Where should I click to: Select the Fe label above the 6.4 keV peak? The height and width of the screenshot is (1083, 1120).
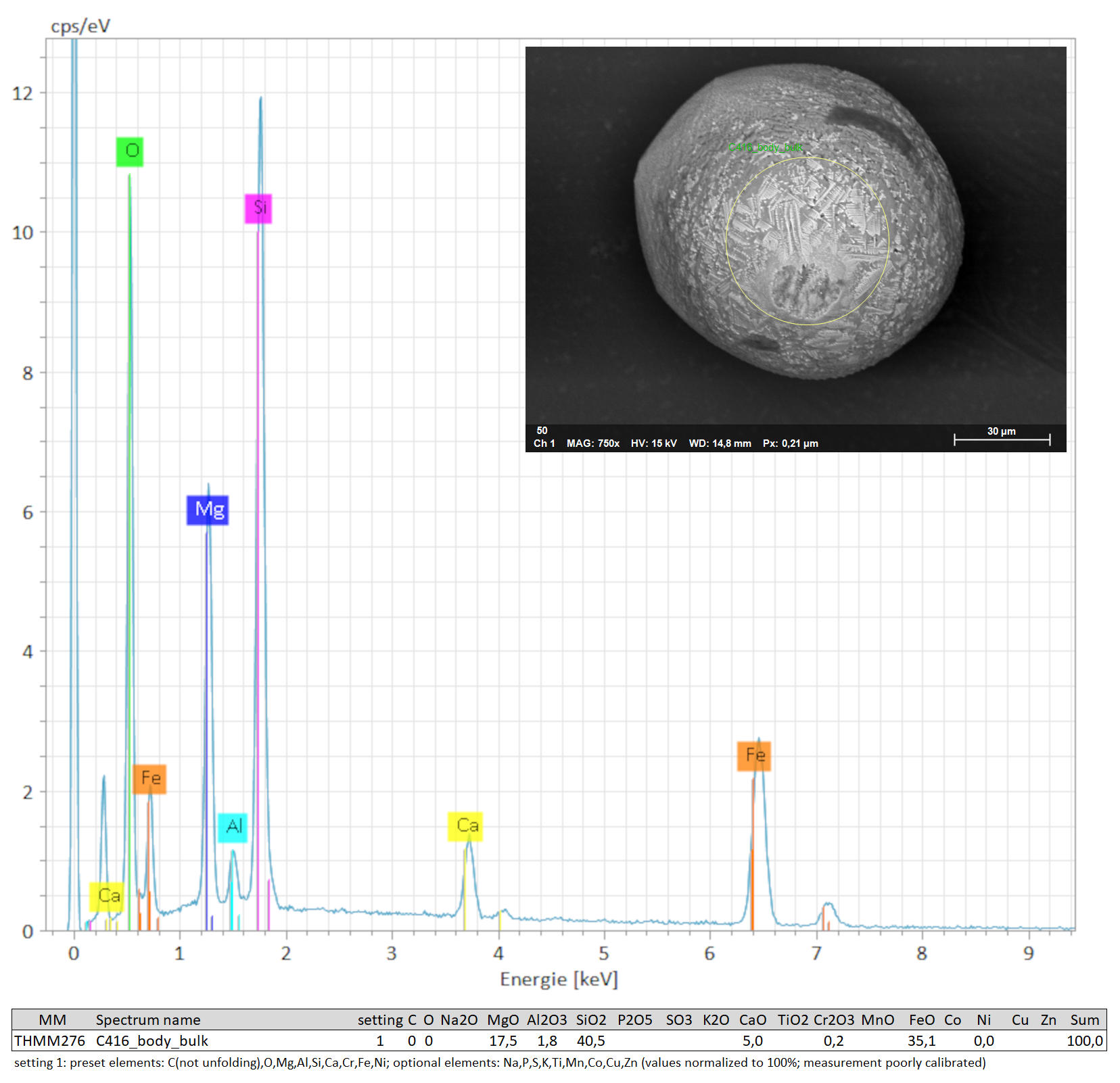754,755
